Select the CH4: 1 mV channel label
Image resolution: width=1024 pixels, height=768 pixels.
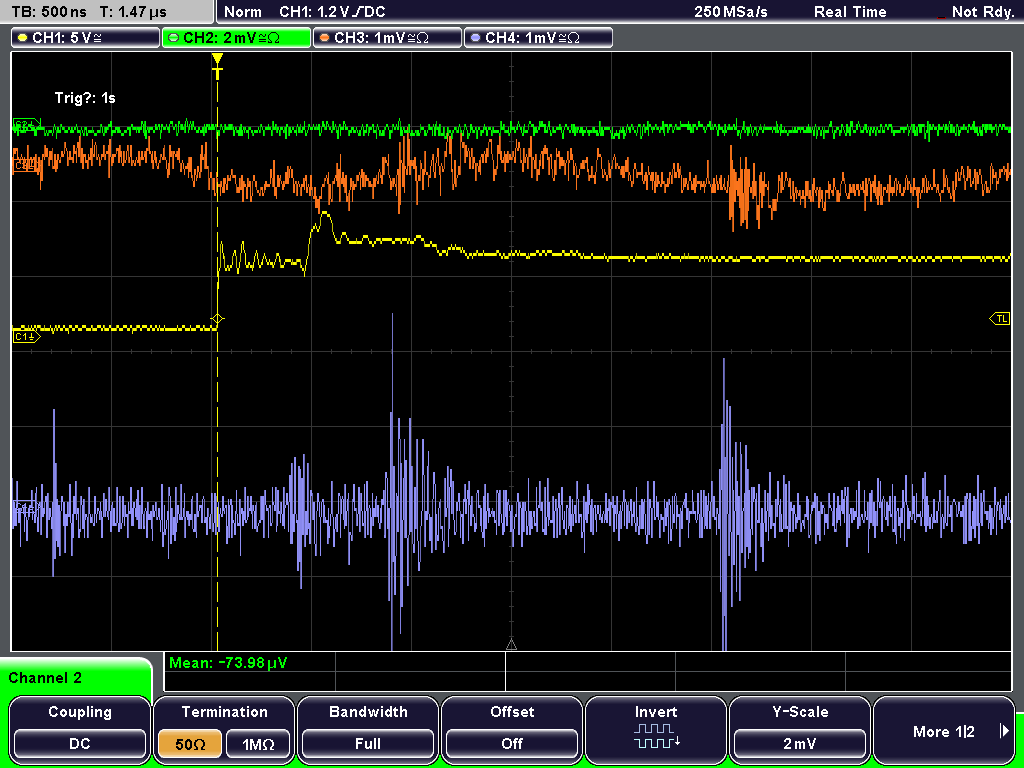point(538,38)
